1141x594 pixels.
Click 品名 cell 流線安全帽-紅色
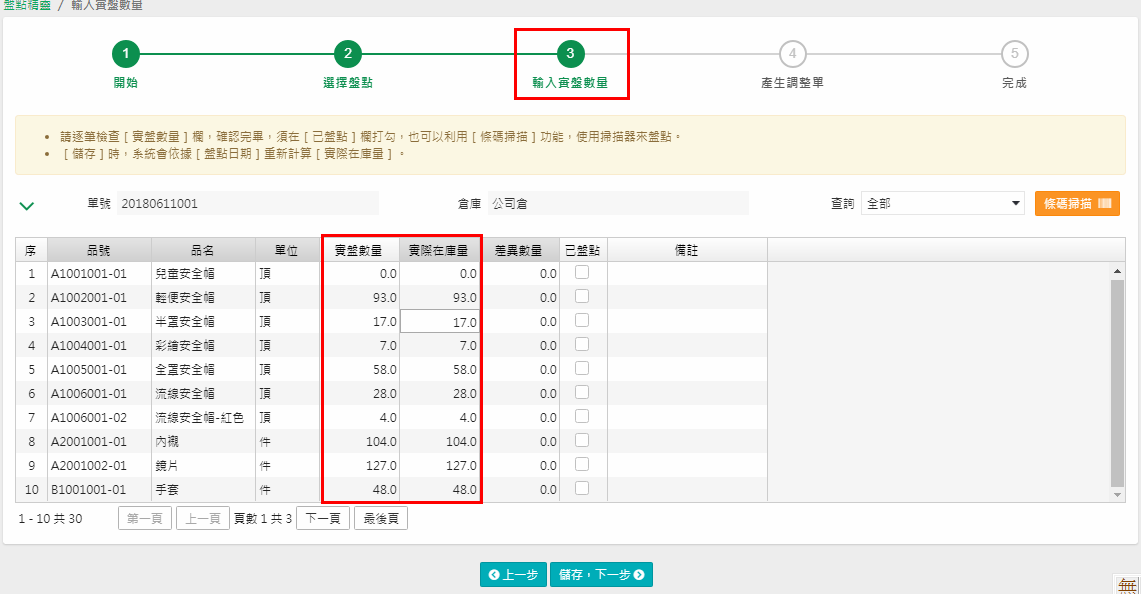pyautogui.click(x=203, y=417)
